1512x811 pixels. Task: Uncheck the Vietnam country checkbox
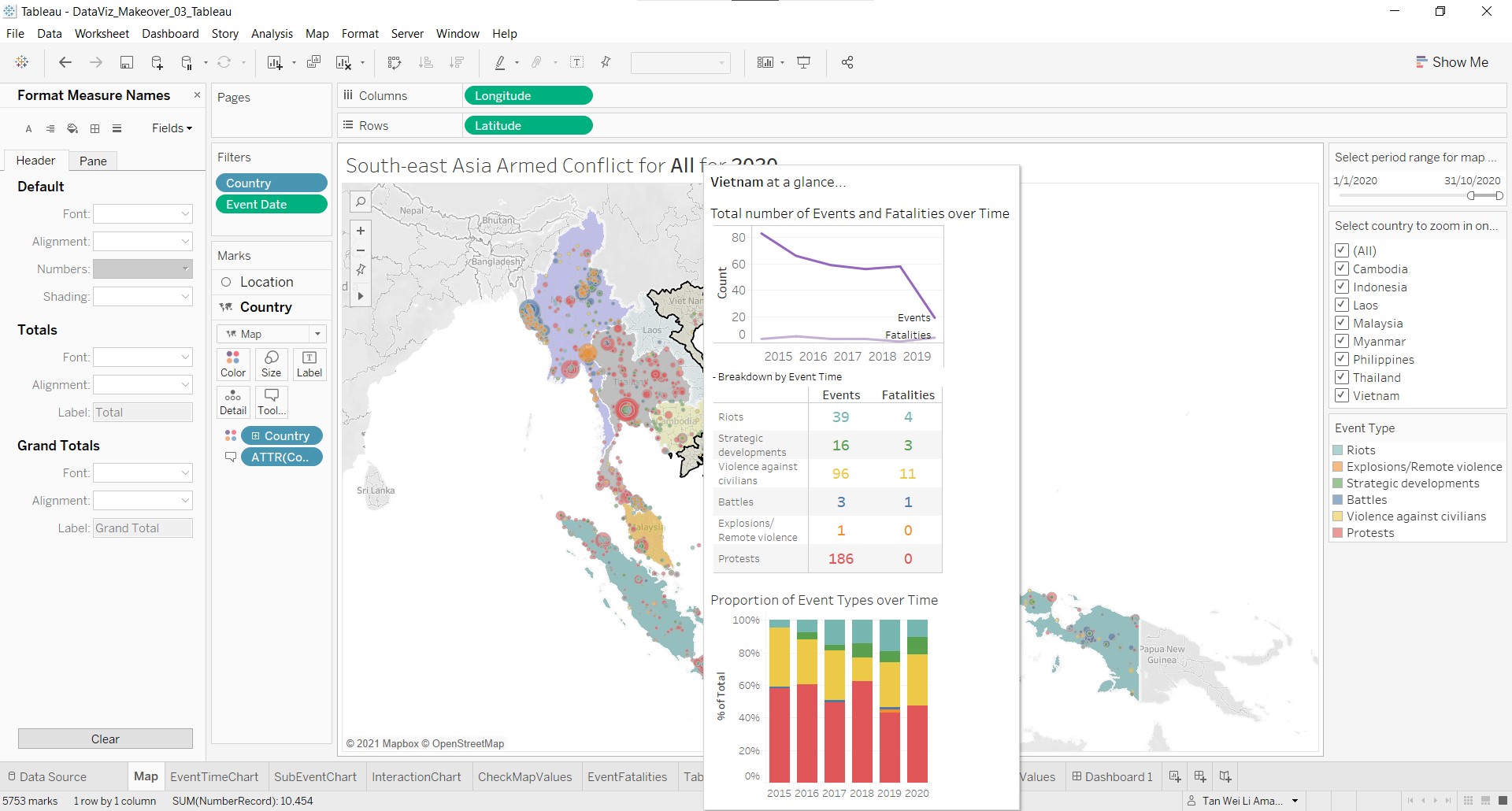point(1343,395)
